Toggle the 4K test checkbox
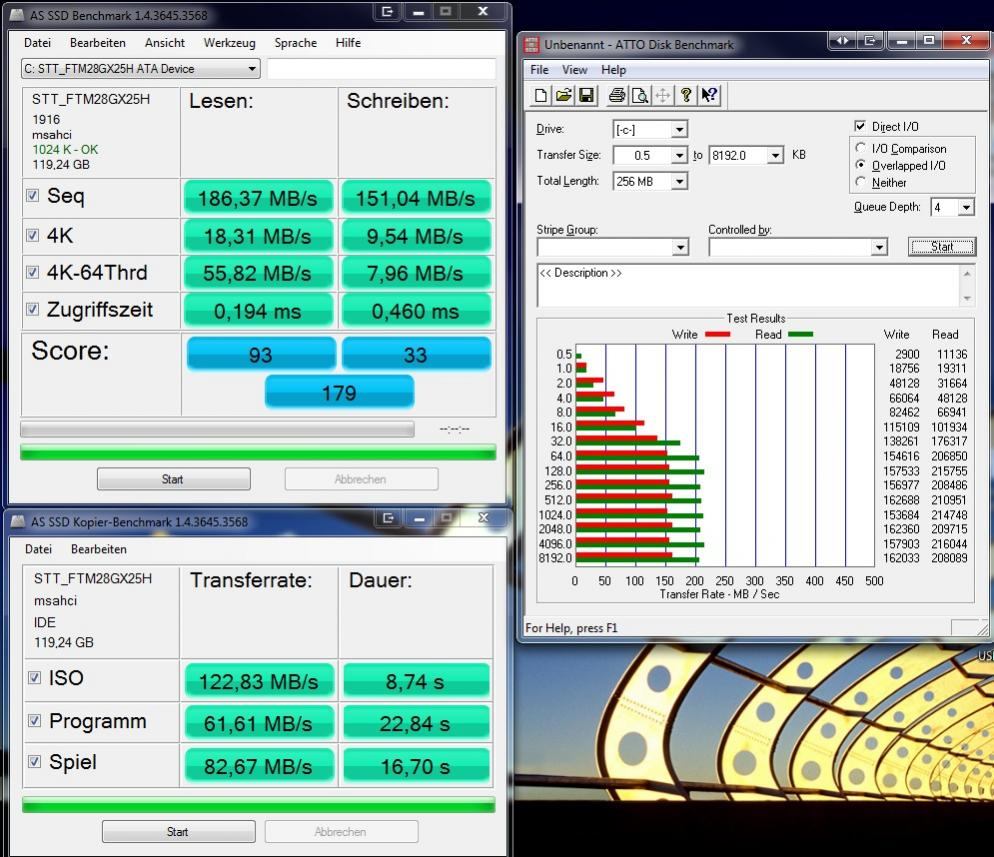 [32, 235]
